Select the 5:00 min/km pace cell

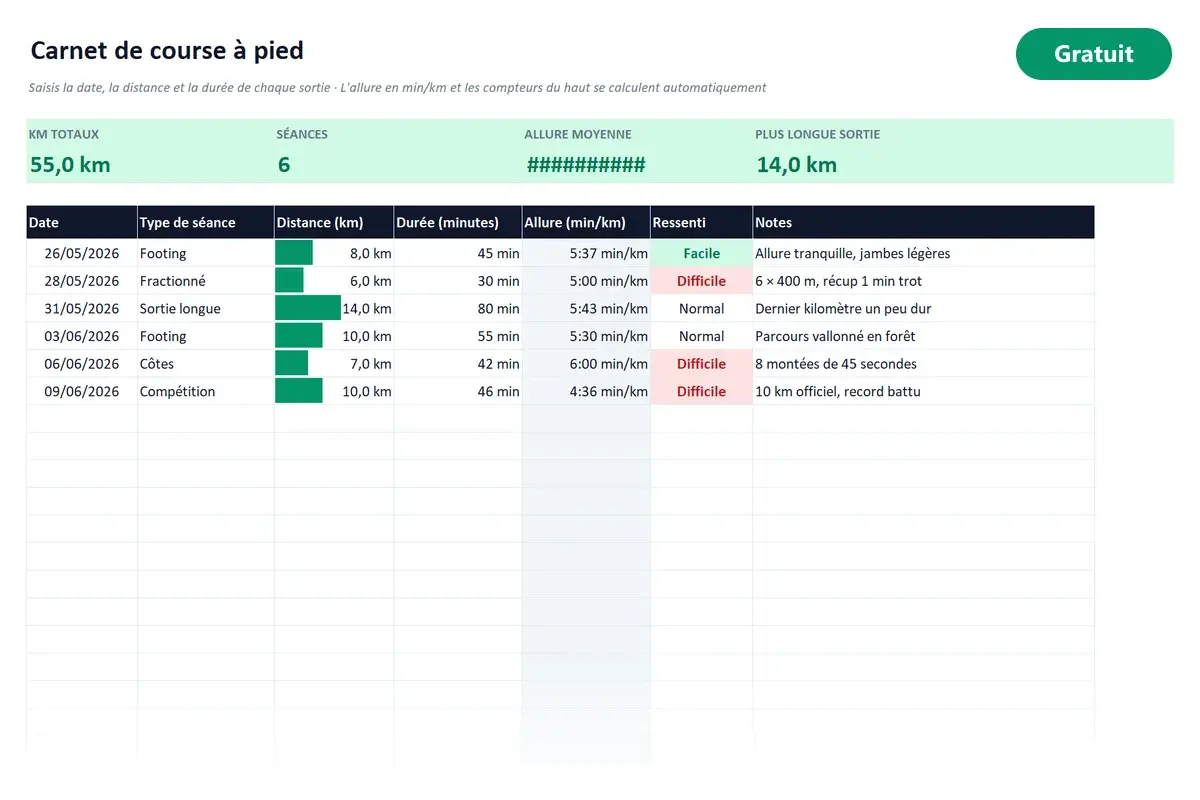(586, 281)
